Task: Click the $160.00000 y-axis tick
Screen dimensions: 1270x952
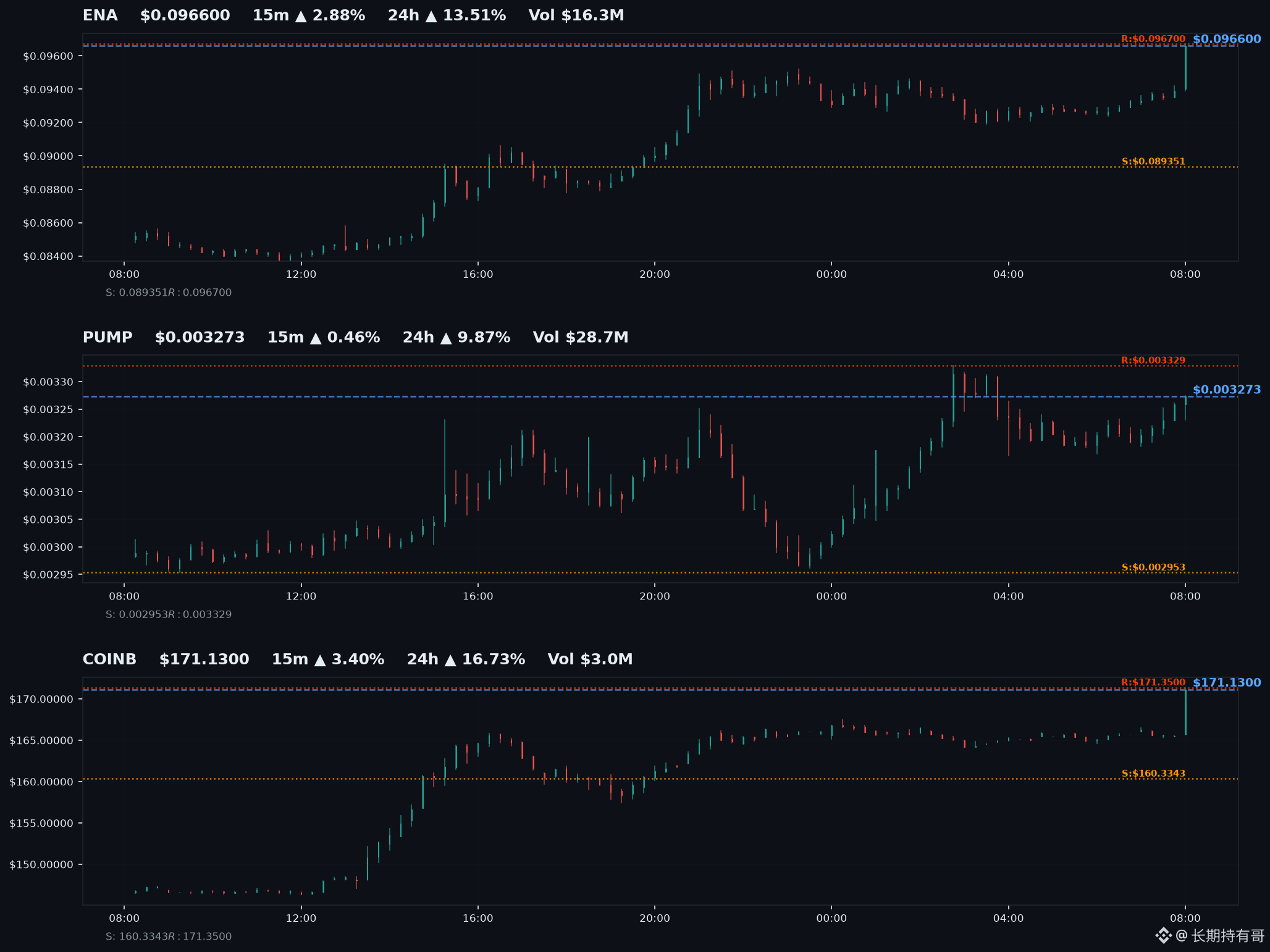Action: [x=41, y=782]
